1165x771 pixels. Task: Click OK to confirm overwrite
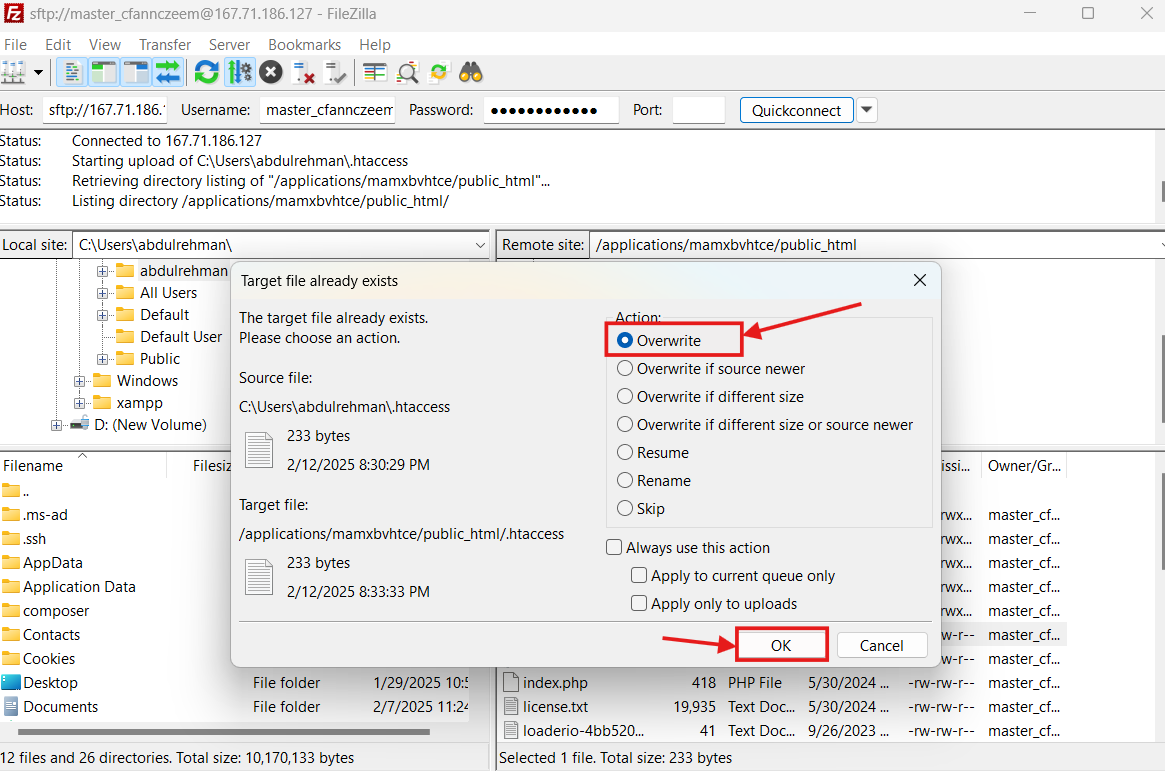coord(781,646)
